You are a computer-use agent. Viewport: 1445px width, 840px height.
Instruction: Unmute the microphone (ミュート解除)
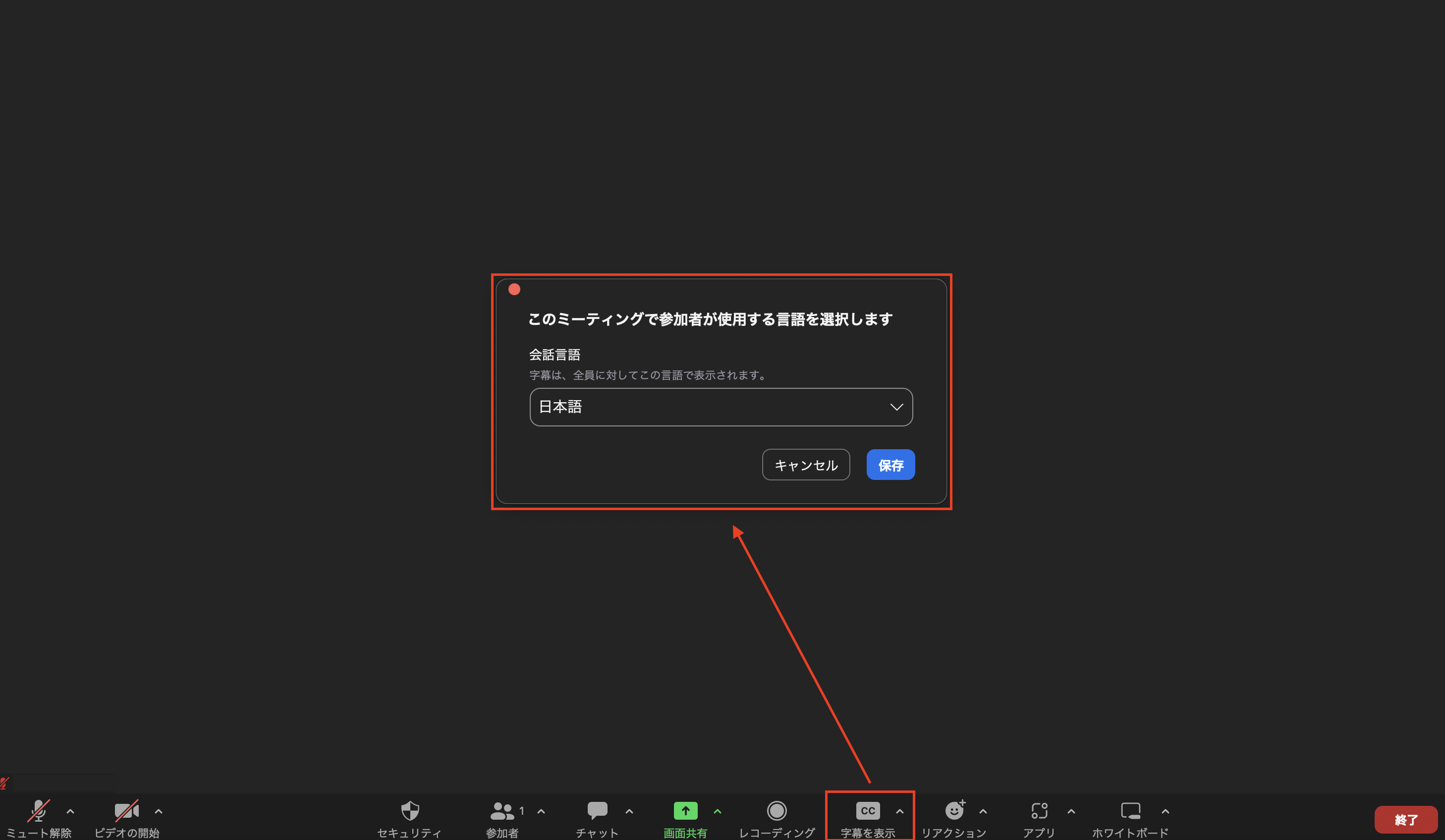39,811
